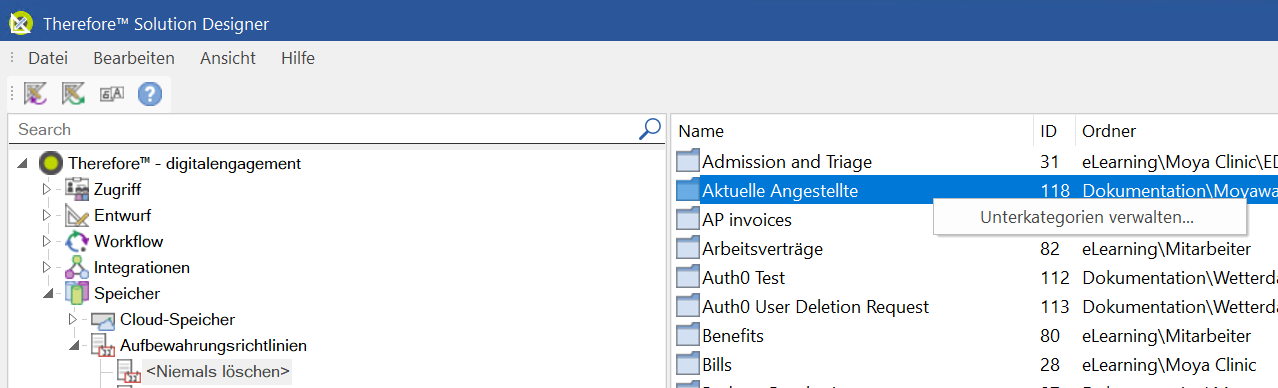Expand the Integrationen tree node

pos(46,267)
